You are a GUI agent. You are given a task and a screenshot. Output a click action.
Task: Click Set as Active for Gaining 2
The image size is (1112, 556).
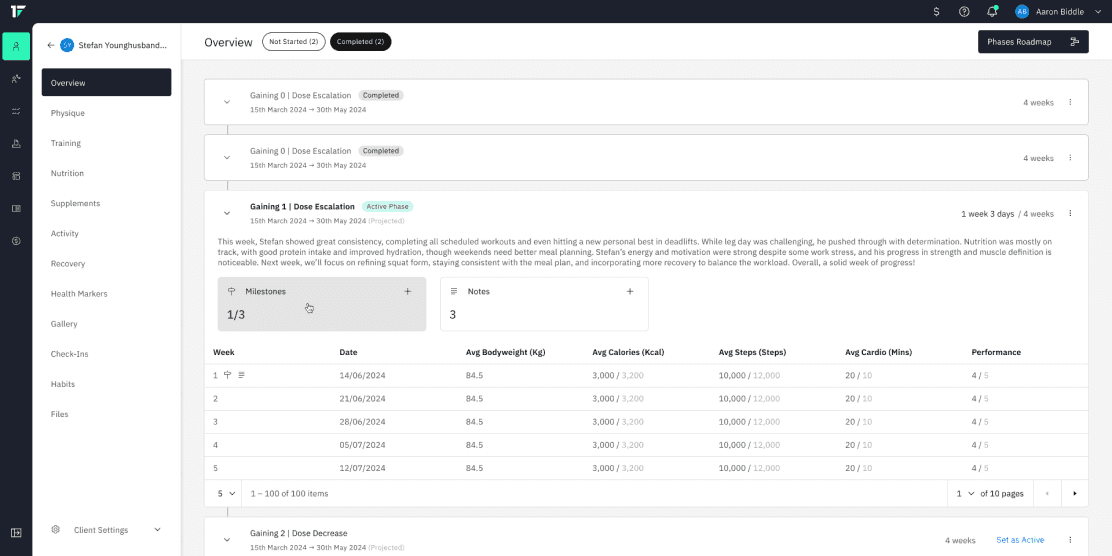(1020, 540)
